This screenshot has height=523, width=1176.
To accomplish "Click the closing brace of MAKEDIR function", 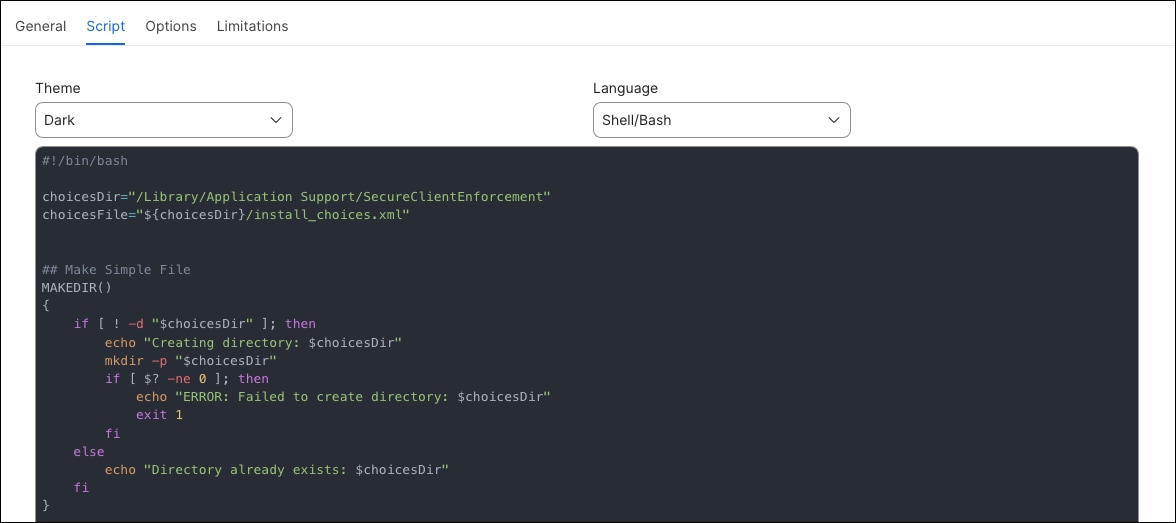I will click(46, 506).
